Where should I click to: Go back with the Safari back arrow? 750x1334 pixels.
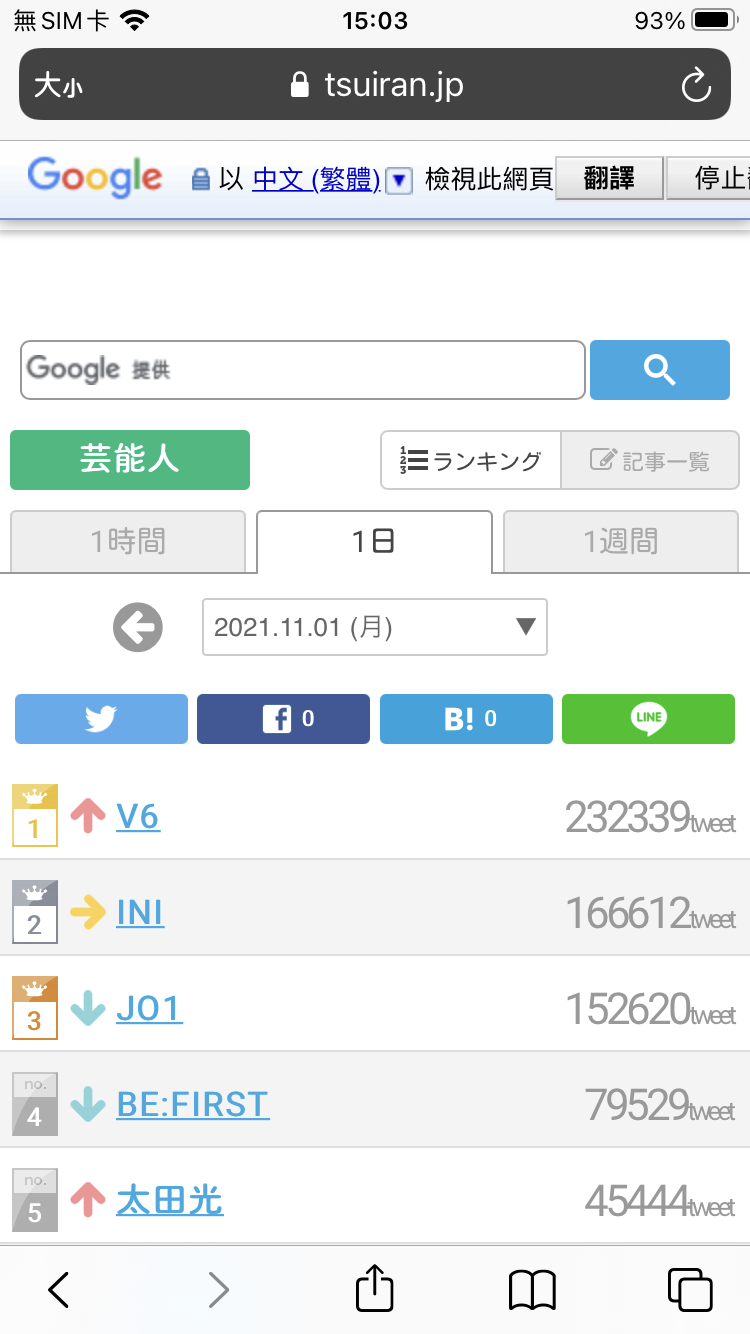59,1290
